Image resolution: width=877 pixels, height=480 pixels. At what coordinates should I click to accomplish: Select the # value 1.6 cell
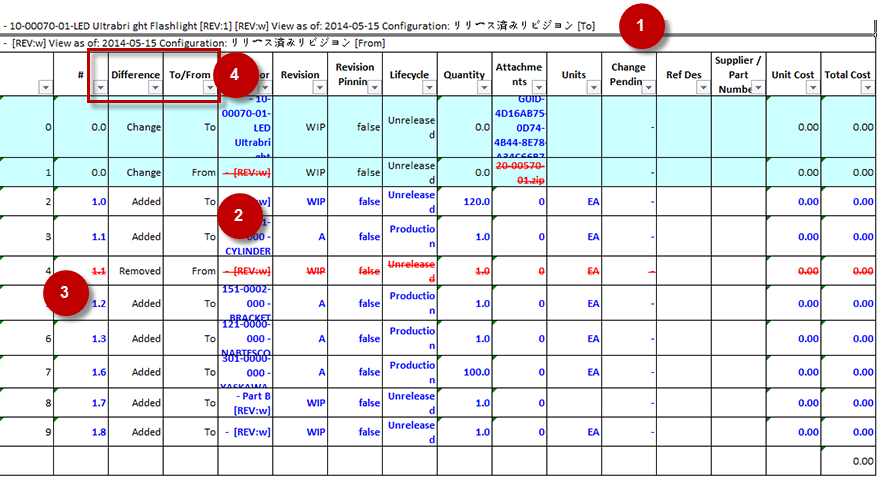[x=81, y=372]
